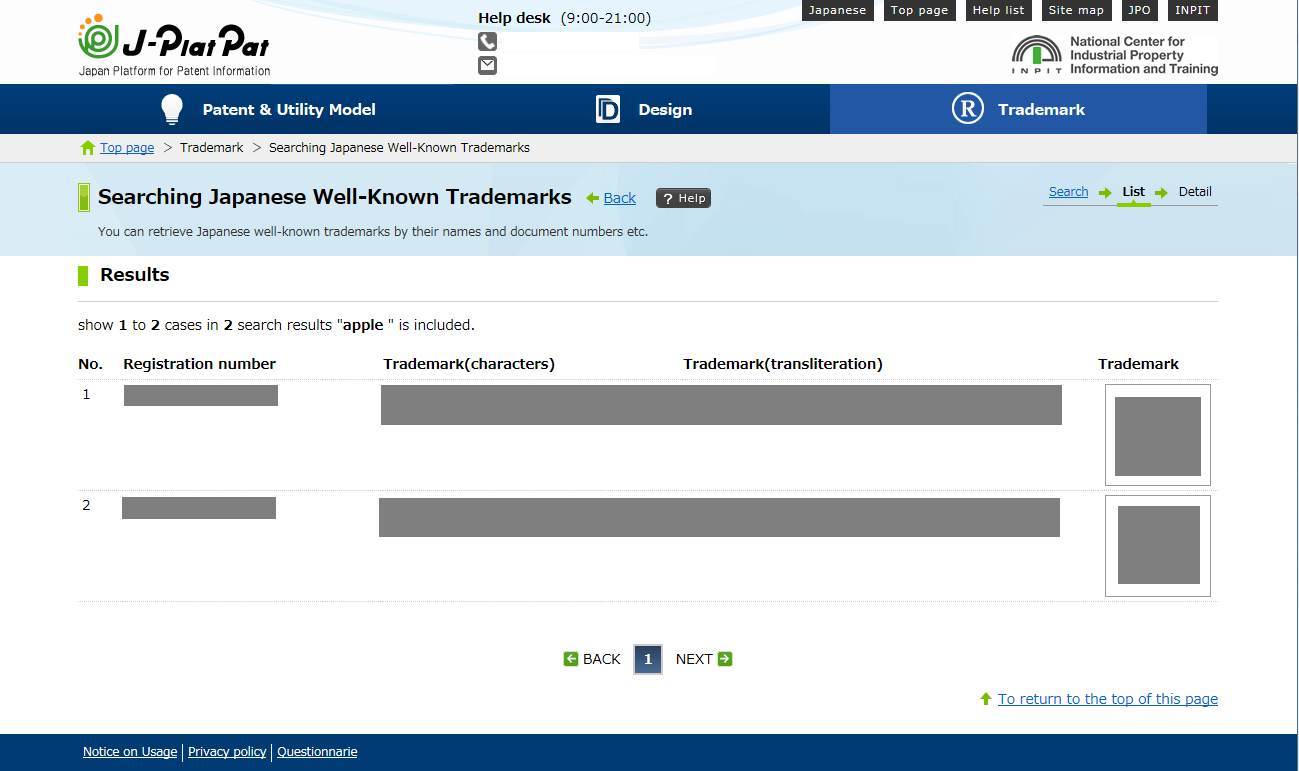This screenshot has width=1299, height=771.
Task: Open the Help list page
Action: [998, 10]
